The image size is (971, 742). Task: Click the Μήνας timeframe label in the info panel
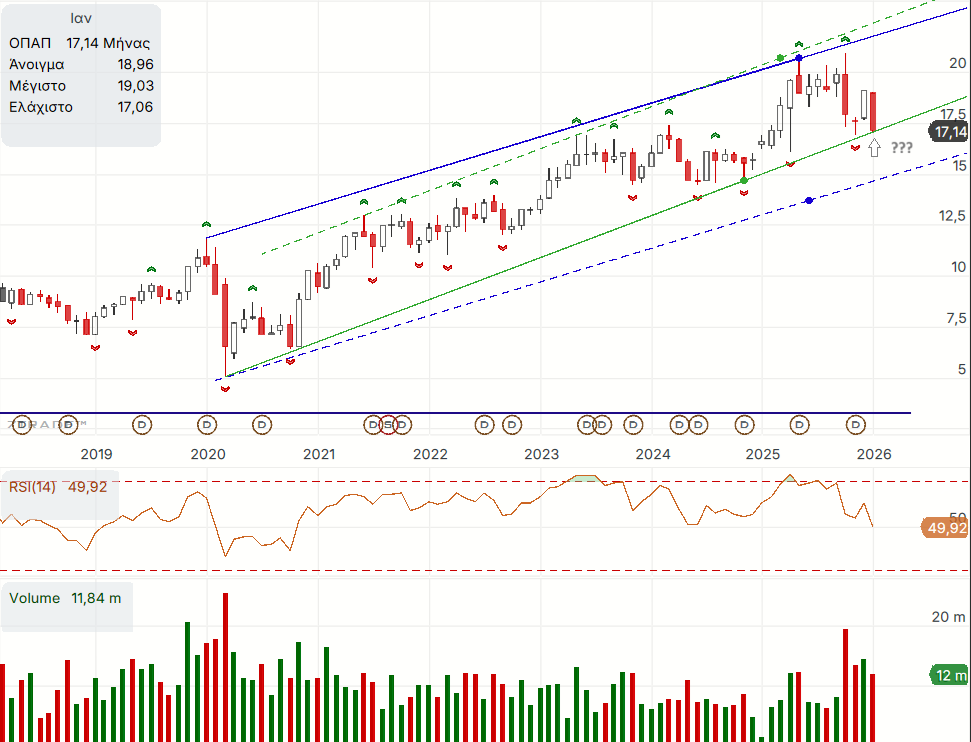126,43
